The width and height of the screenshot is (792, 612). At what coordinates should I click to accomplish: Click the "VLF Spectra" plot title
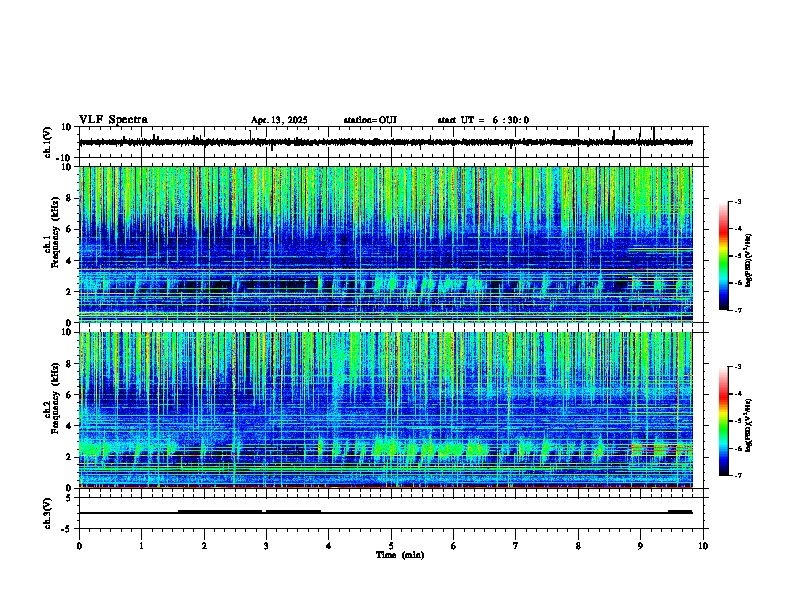(x=113, y=120)
